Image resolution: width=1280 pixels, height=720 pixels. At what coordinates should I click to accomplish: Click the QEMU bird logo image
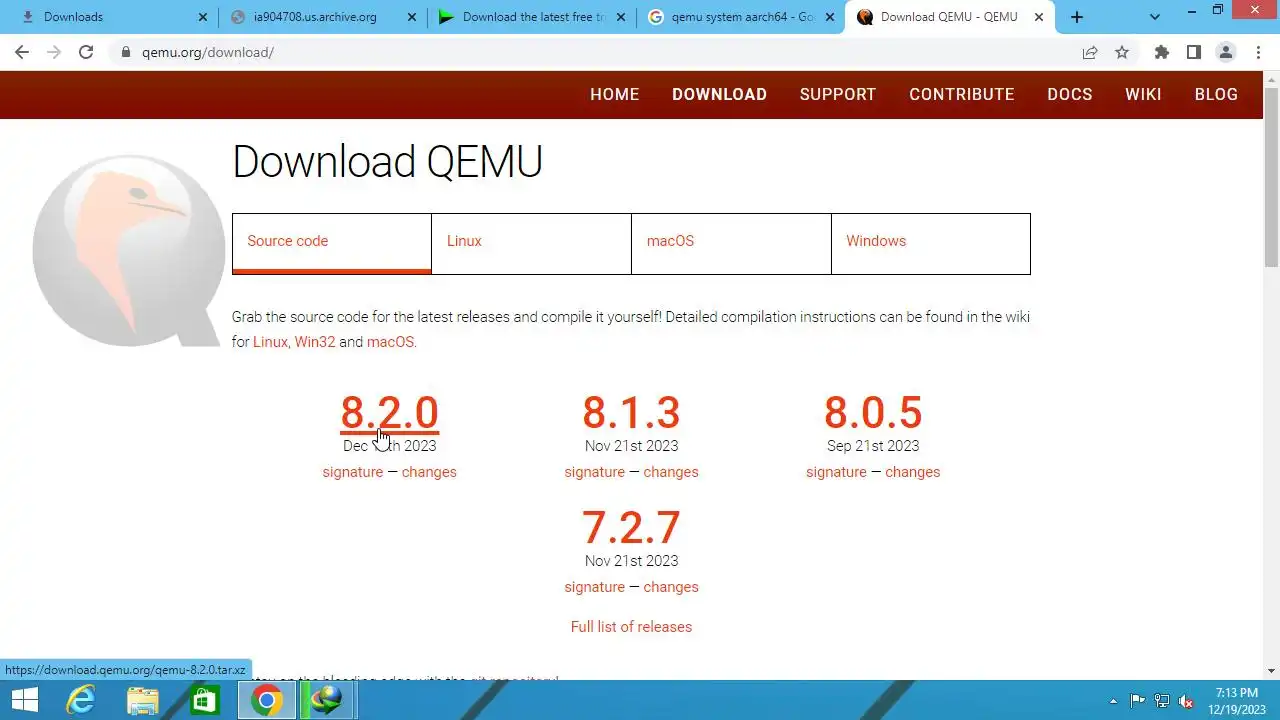click(128, 250)
